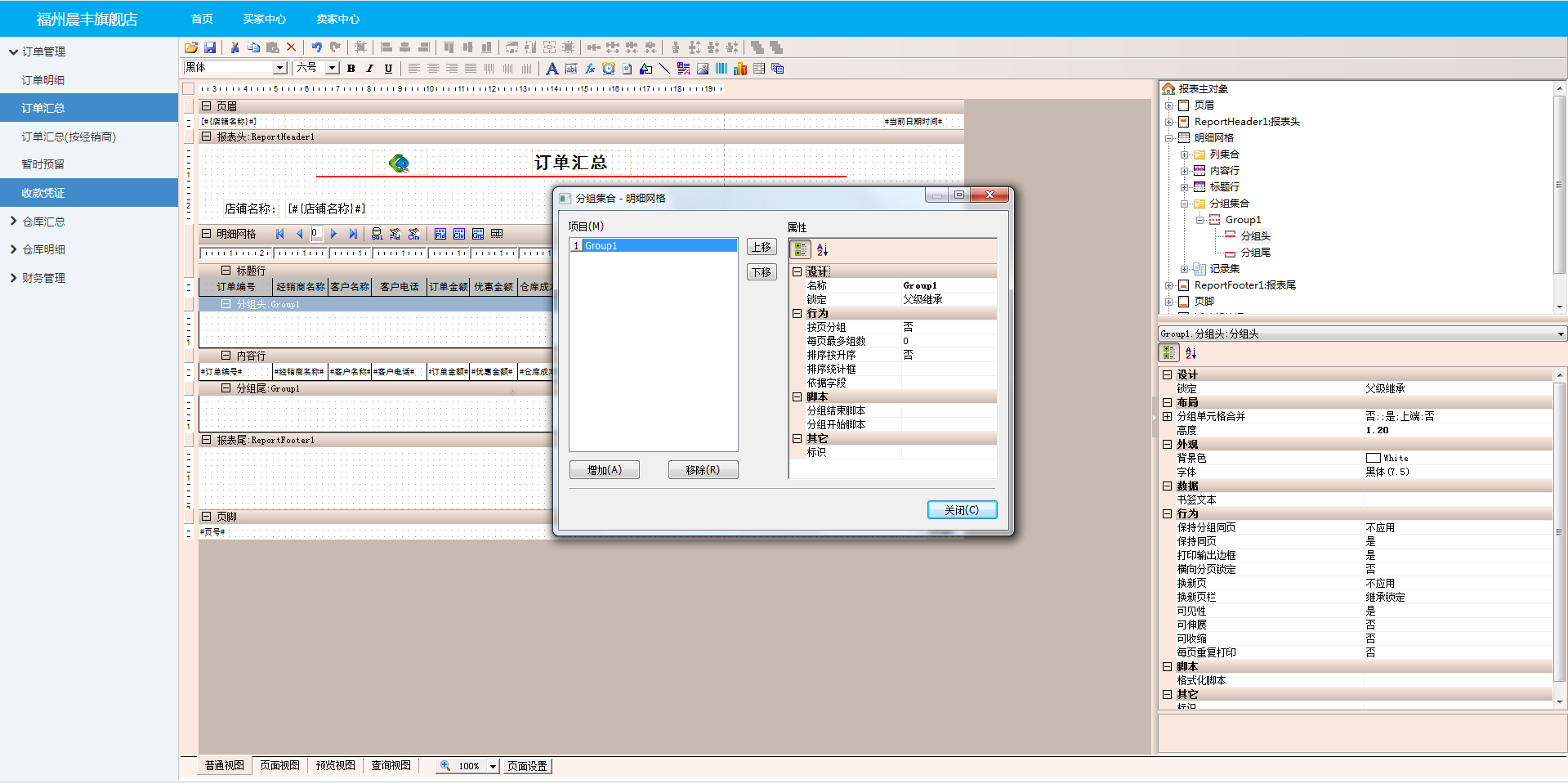Viewport: 1568px width, 784px height.
Task: Collapse the 设计 category in dialog properties
Action: pyautogui.click(x=797, y=271)
